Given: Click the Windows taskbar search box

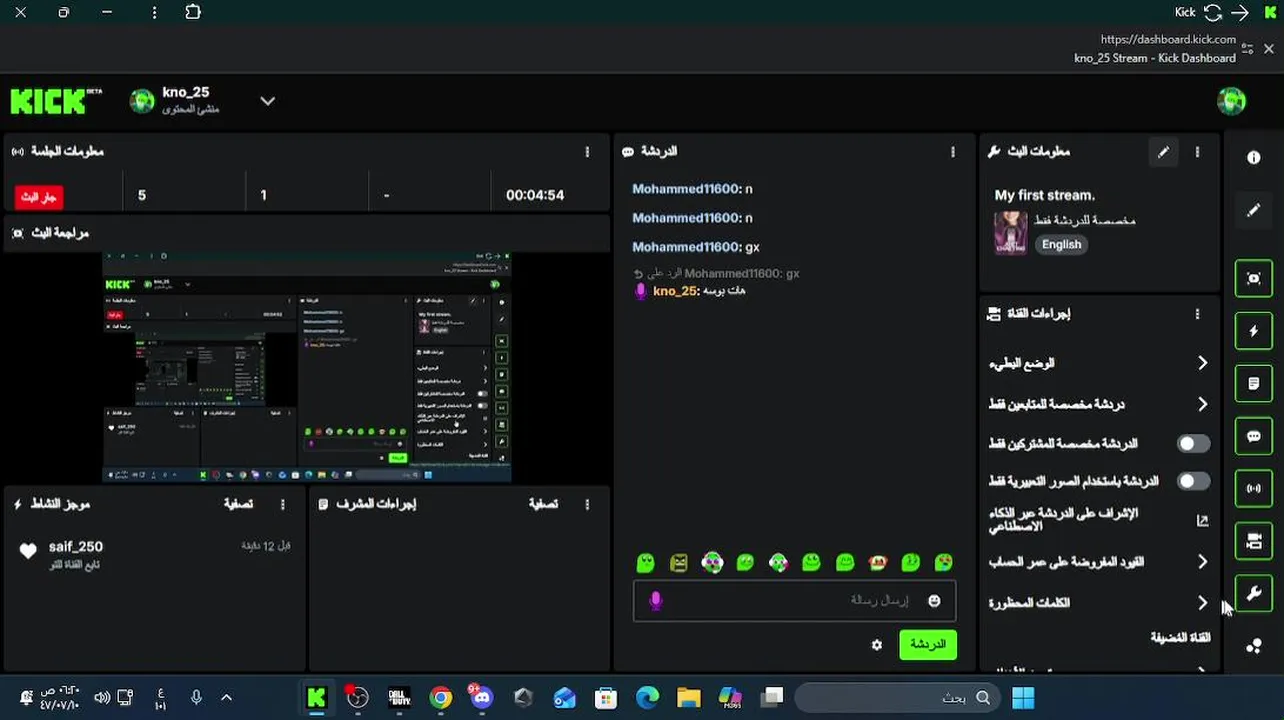Looking at the screenshot, I should click(x=897, y=697).
